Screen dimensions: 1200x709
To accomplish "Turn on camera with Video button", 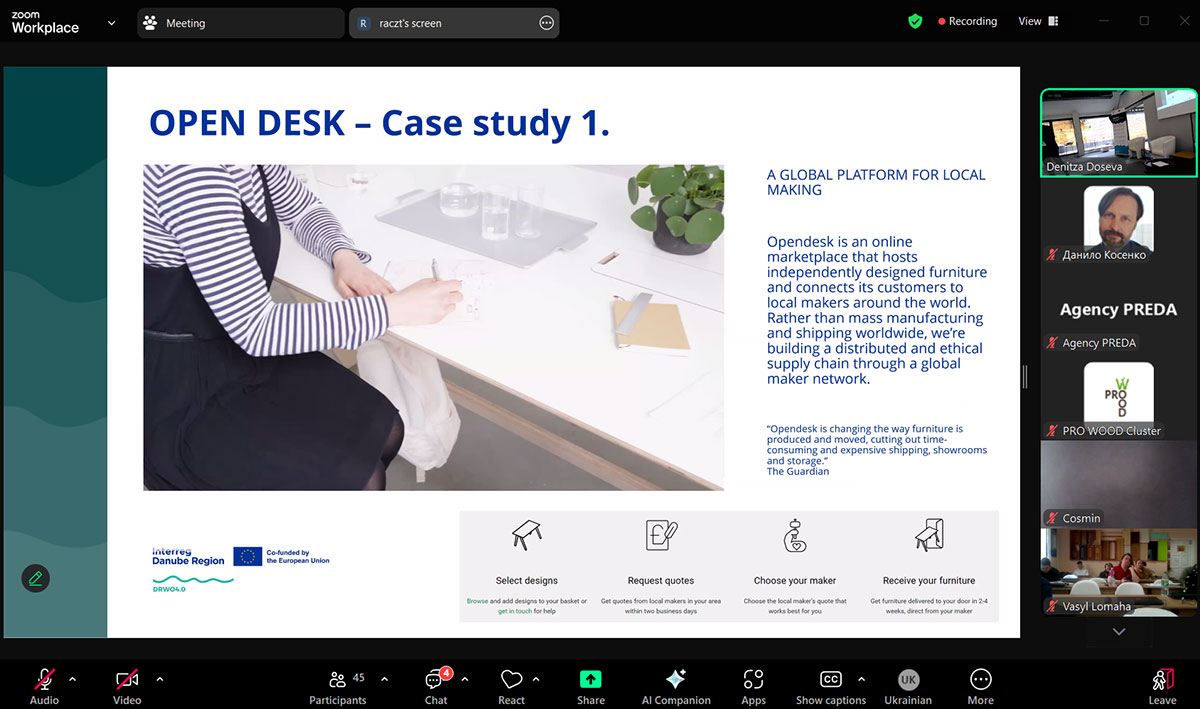I will pos(127,686).
